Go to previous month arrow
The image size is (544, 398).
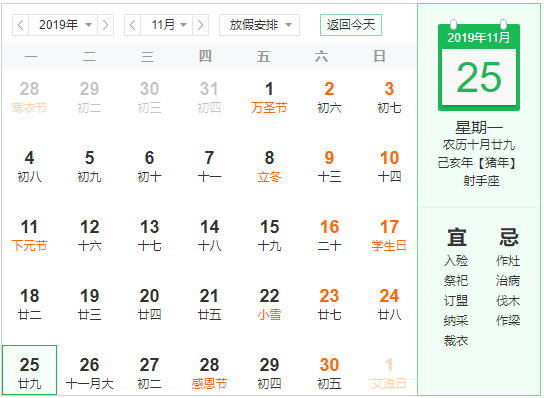pos(133,25)
